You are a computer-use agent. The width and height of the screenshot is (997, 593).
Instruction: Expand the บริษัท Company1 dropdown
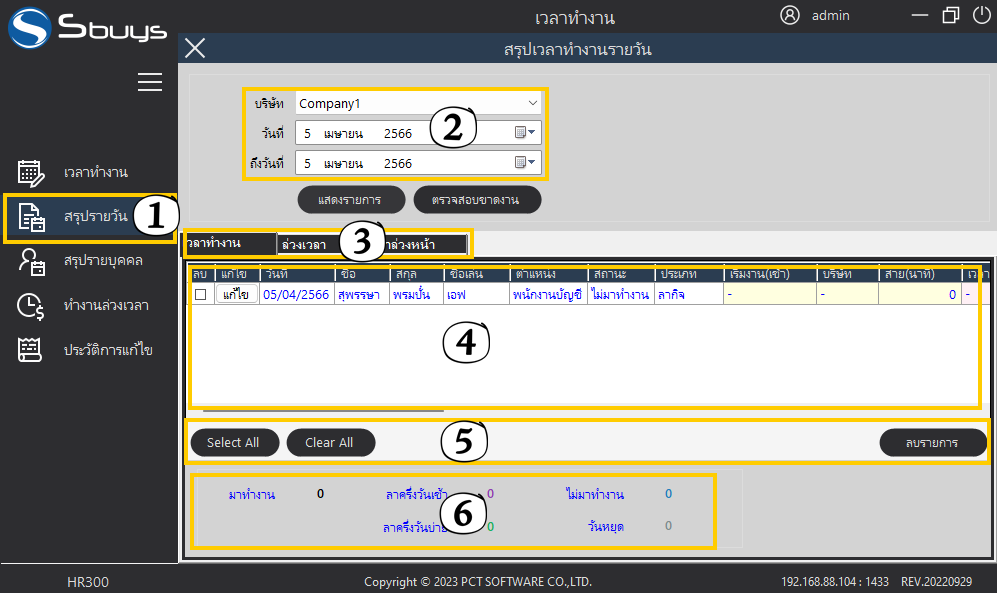coord(532,103)
